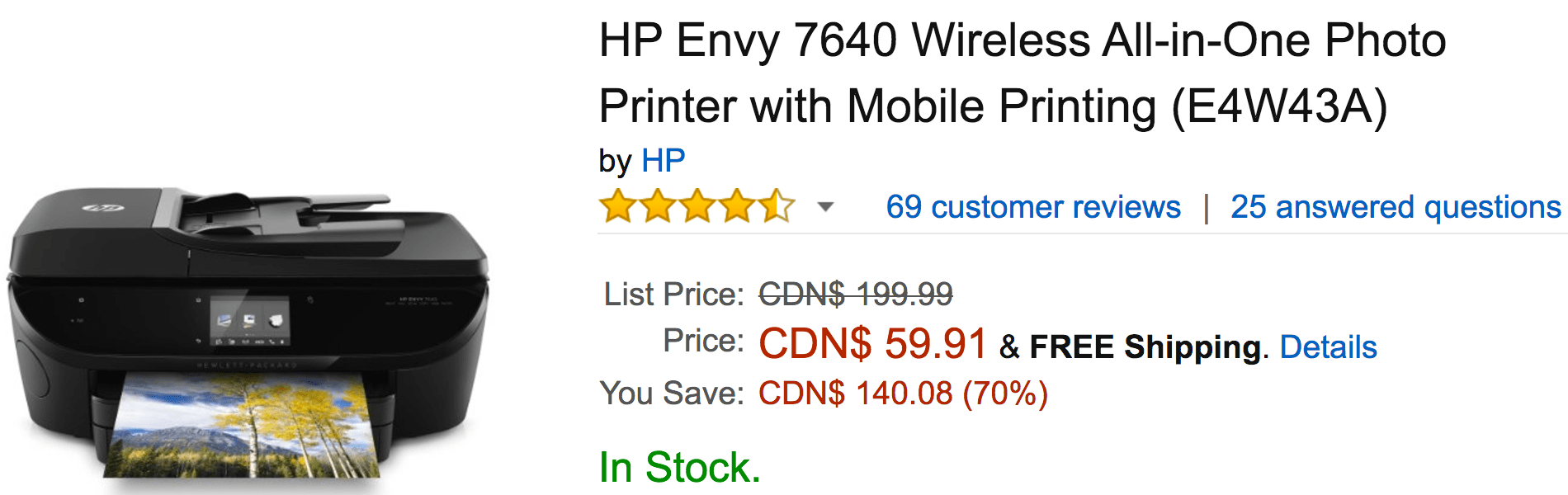Click the half-filled fifth rating star
Viewport: 1568px width, 495px height.
click(x=777, y=206)
